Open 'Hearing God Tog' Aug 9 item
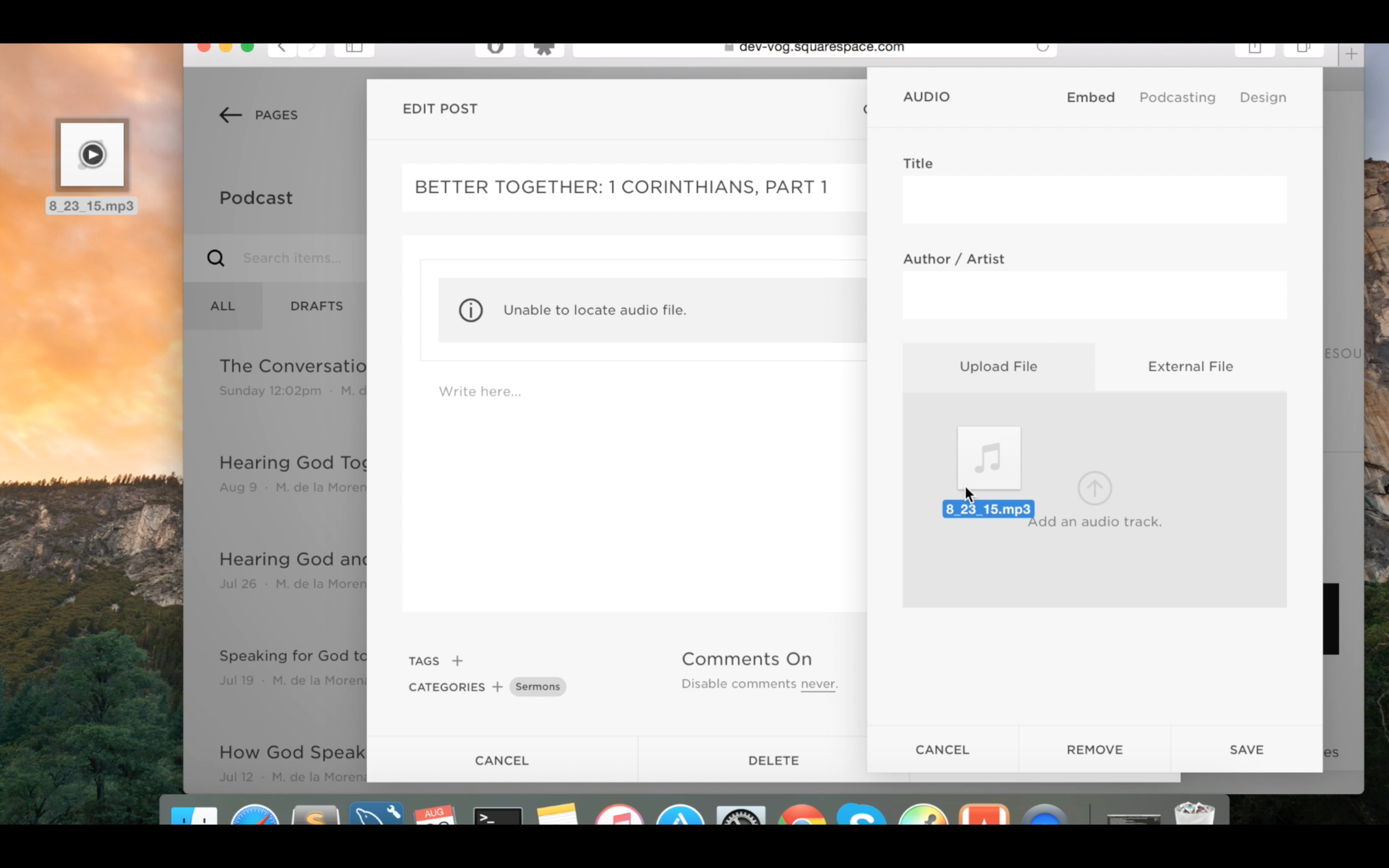This screenshot has width=1389, height=868. pyautogui.click(x=292, y=474)
